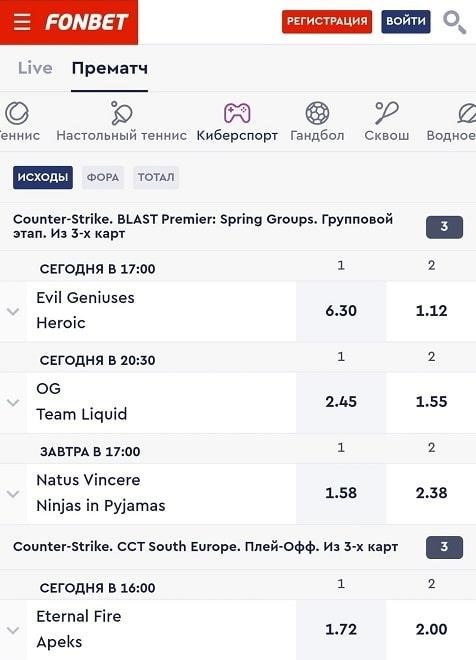Open the Прематч tab

(109, 69)
